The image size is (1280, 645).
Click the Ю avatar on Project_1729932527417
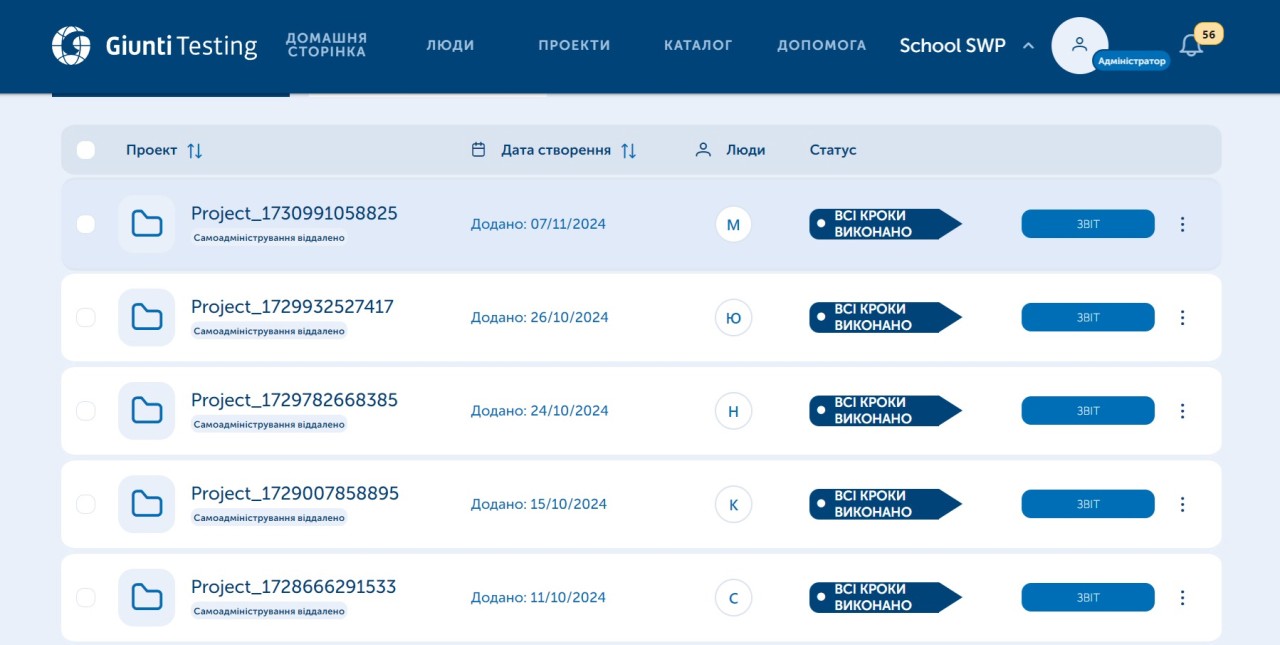[734, 317]
